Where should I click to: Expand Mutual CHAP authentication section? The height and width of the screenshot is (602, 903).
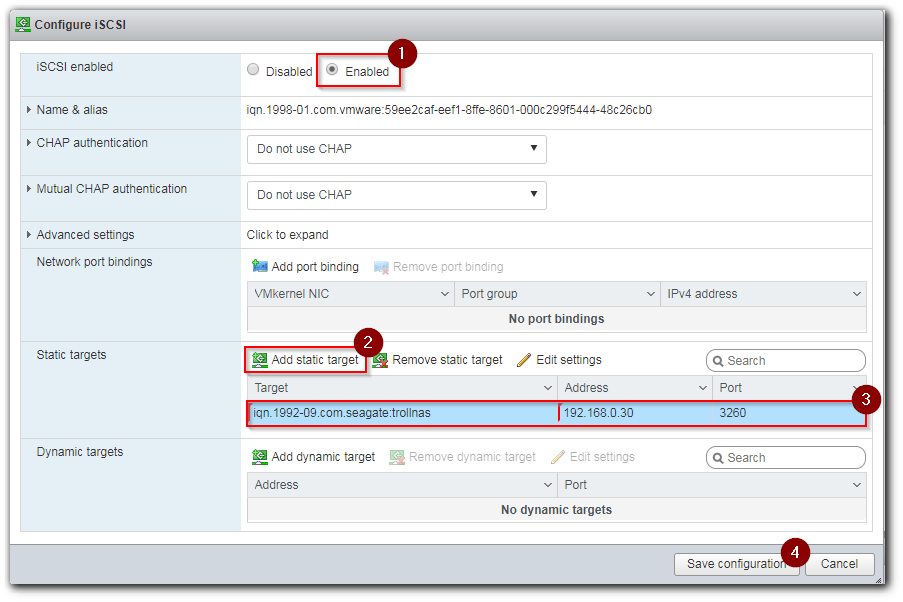click(x=28, y=188)
